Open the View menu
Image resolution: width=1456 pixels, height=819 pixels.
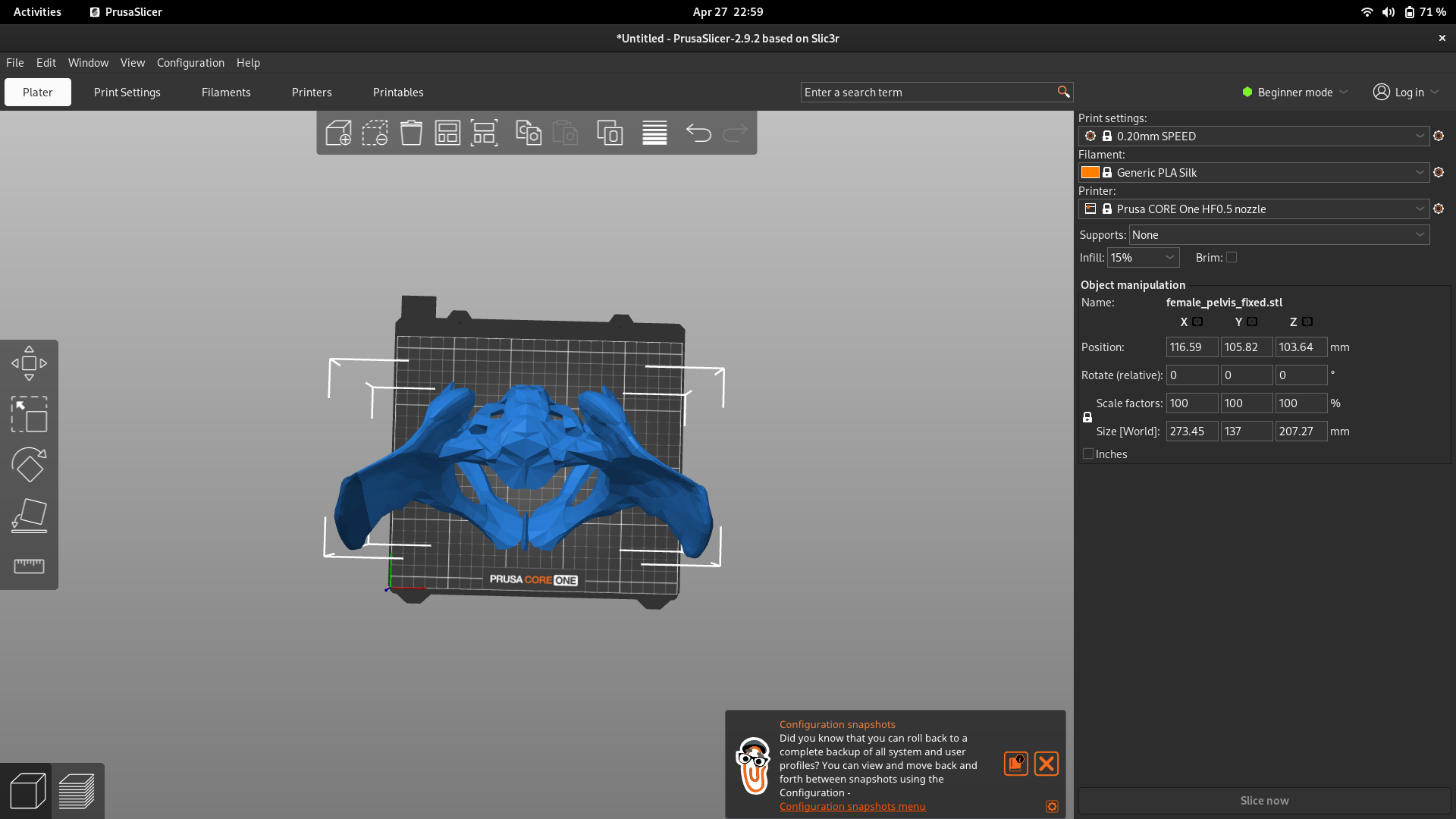pos(132,62)
